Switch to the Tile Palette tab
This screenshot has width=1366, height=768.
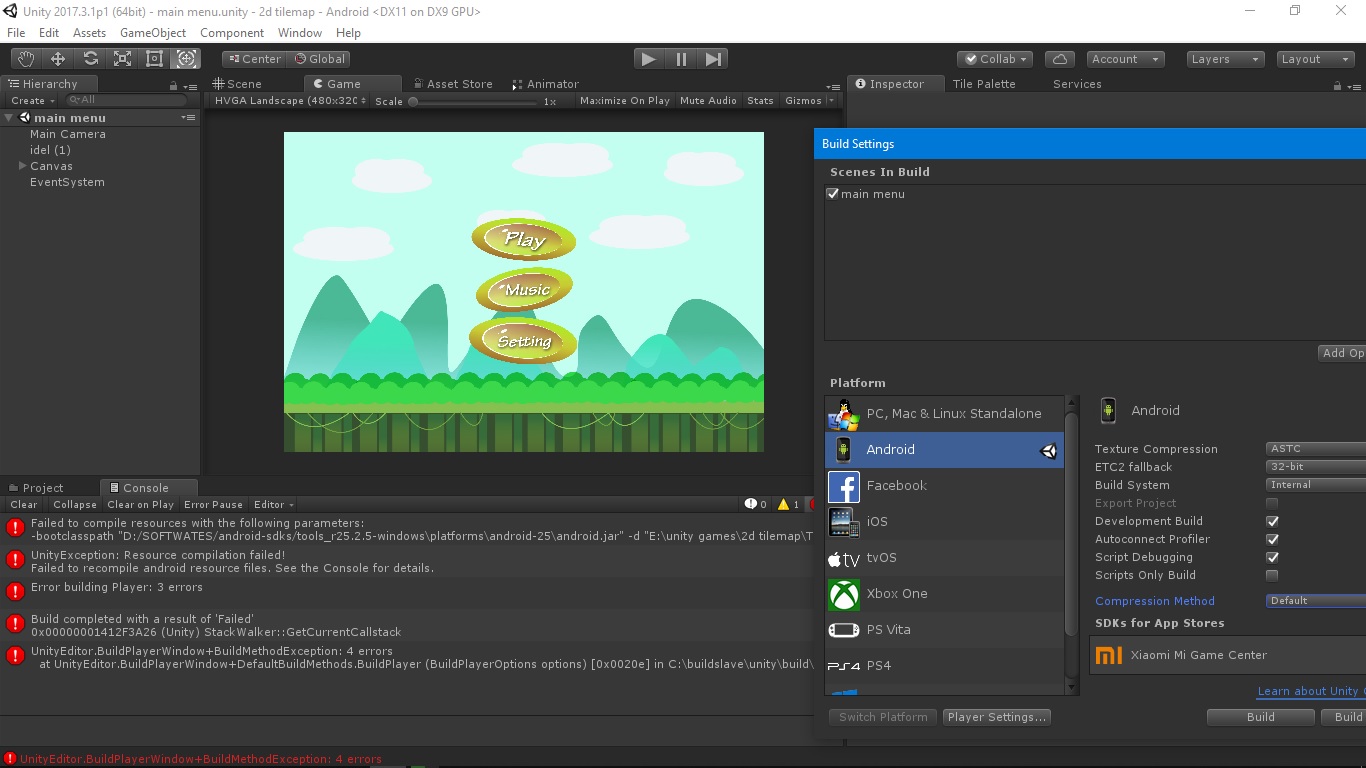click(984, 84)
